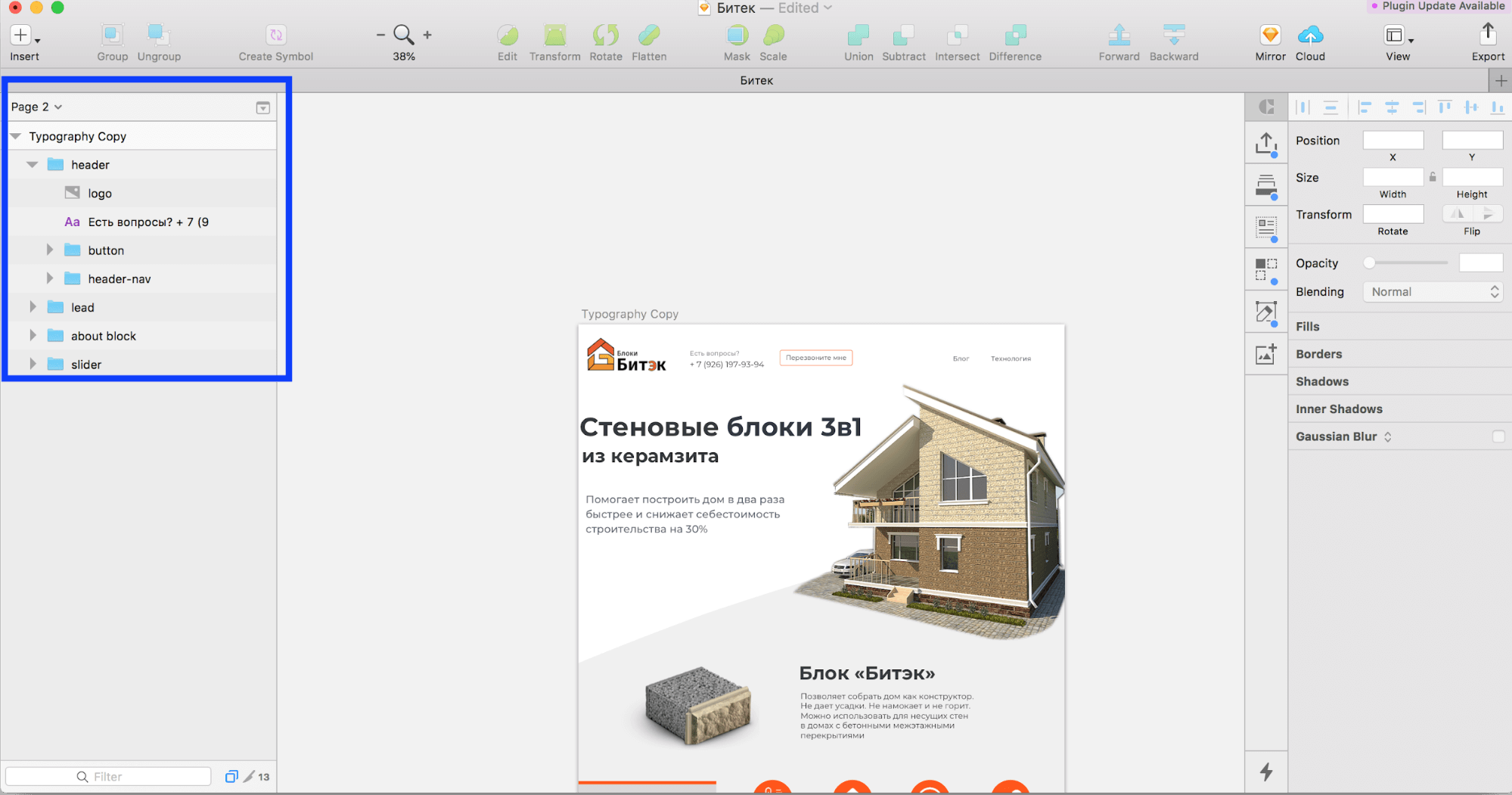Viewport: 1512px width, 795px height.
Task: Add a new tab with plus button
Action: click(1501, 80)
